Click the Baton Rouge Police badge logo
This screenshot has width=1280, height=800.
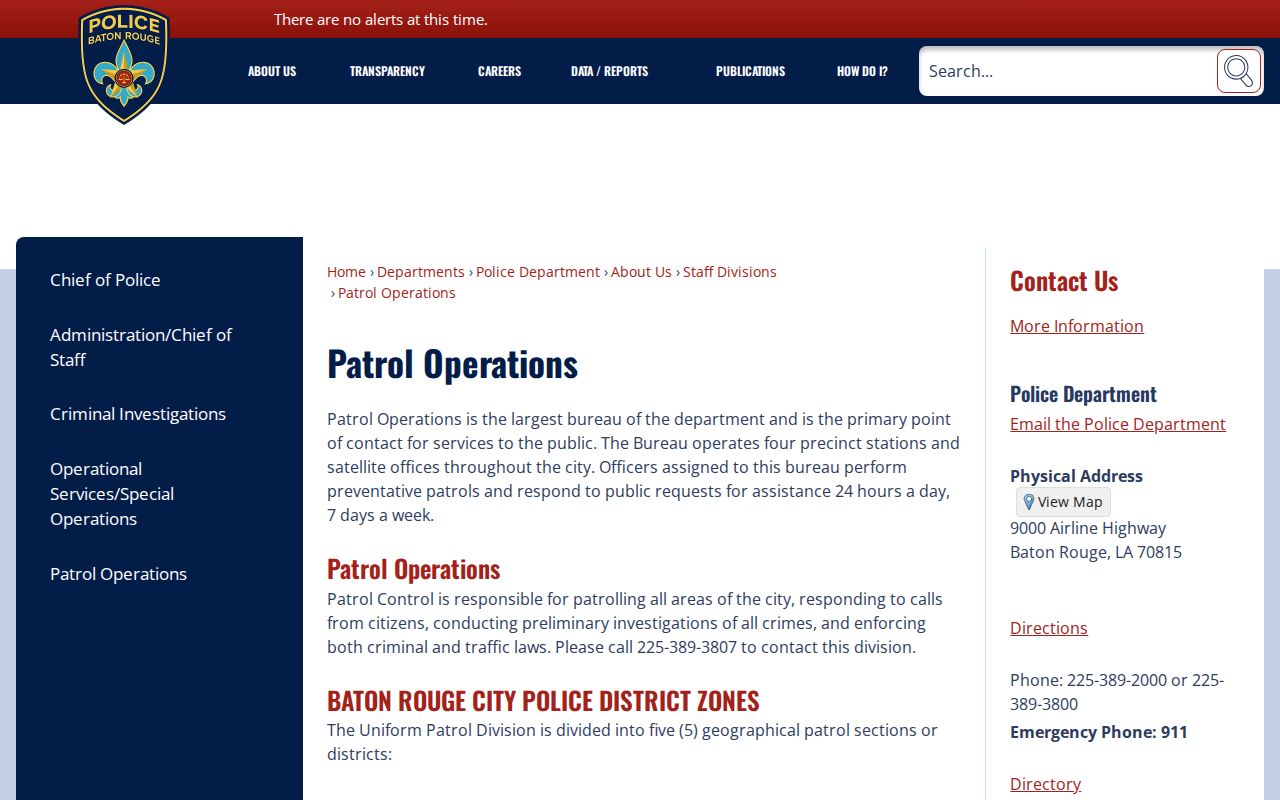click(x=124, y=65)
